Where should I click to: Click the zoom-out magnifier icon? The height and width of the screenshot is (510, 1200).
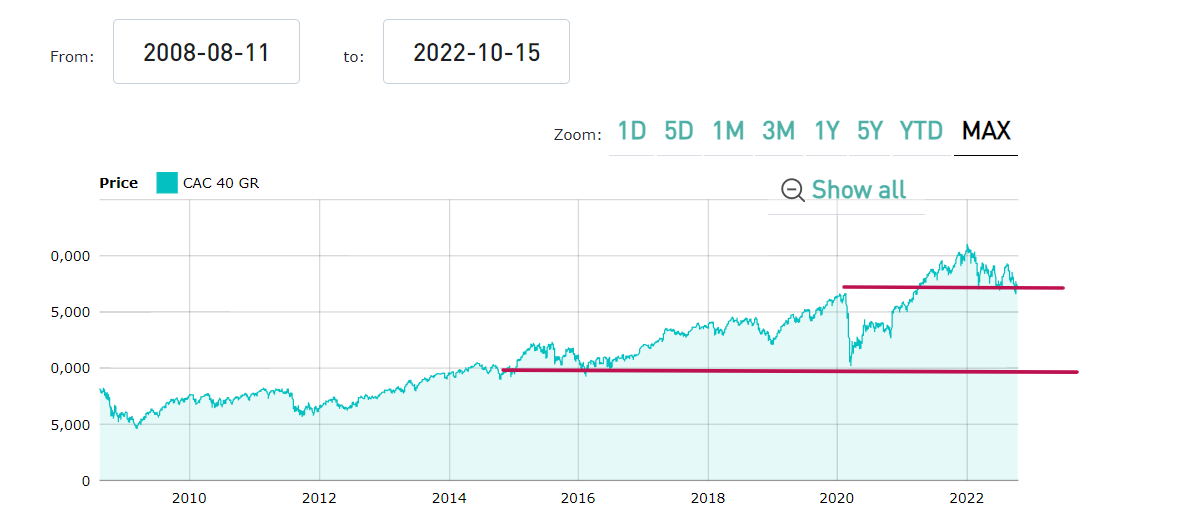(793, 190)
